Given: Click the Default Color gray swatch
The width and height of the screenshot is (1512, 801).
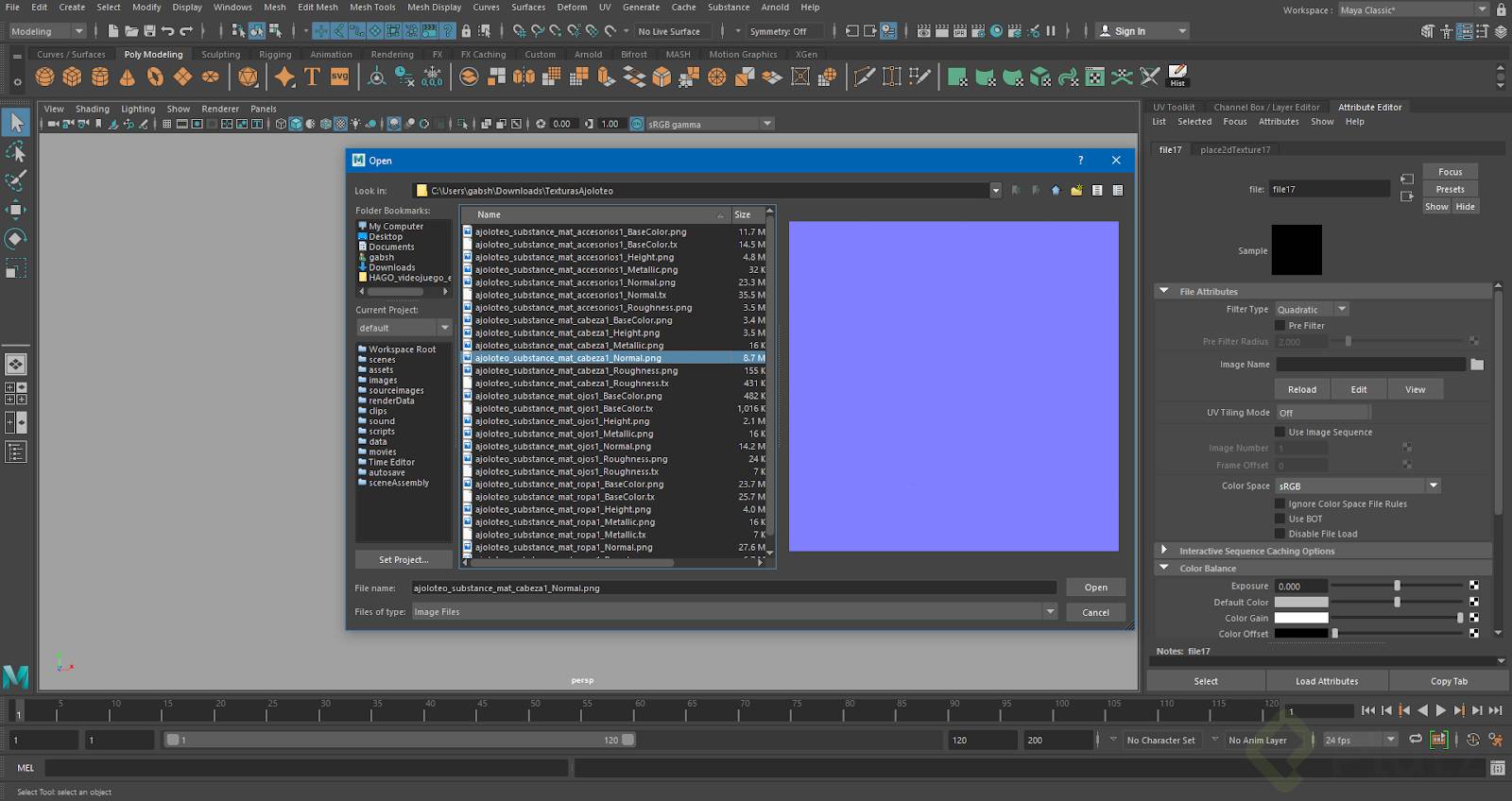Looking at the screenshot, I should point(1301,602).
